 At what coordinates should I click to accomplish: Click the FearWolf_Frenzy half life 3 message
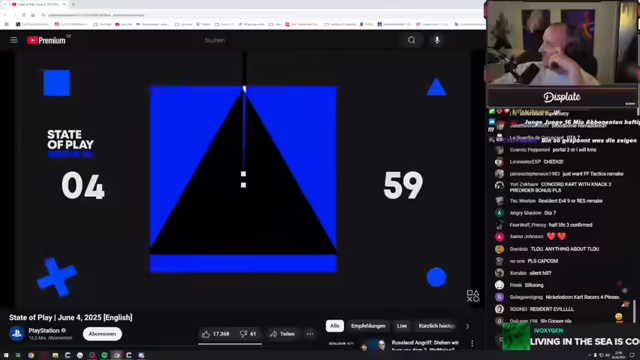(544, 225)
